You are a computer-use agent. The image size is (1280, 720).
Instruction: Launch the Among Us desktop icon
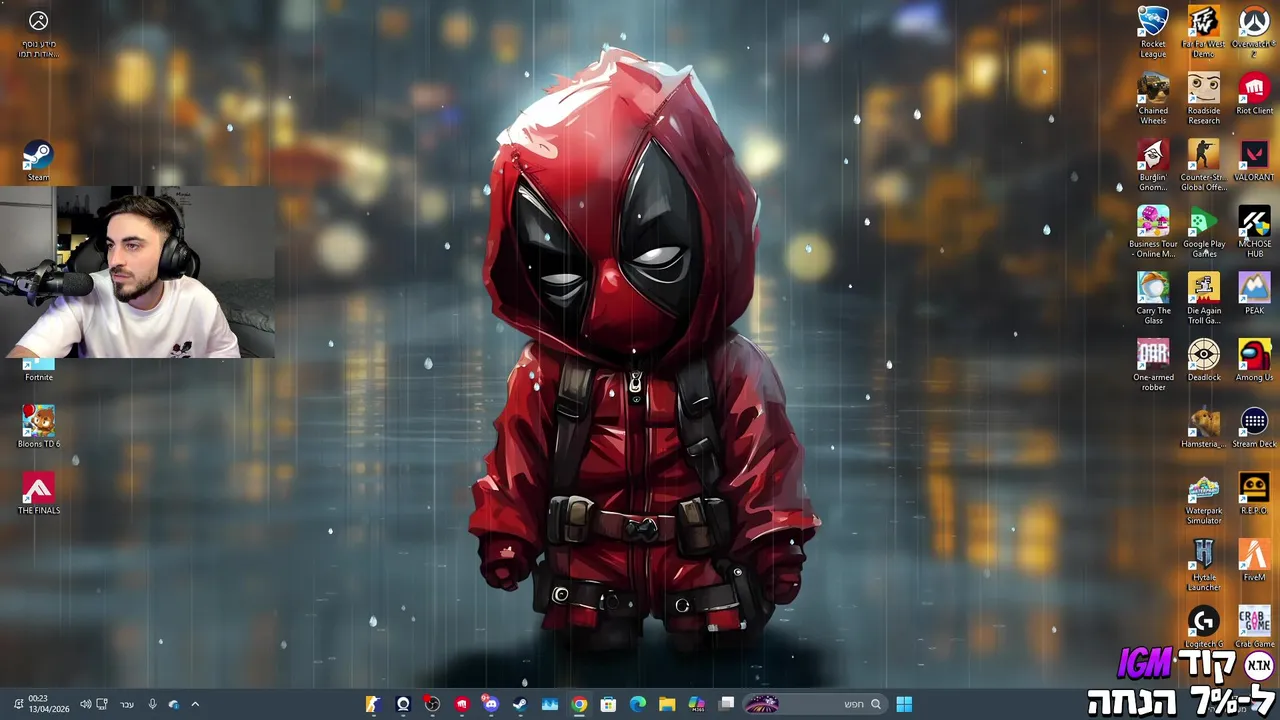pyautogui.click(x=1254, y=361)
